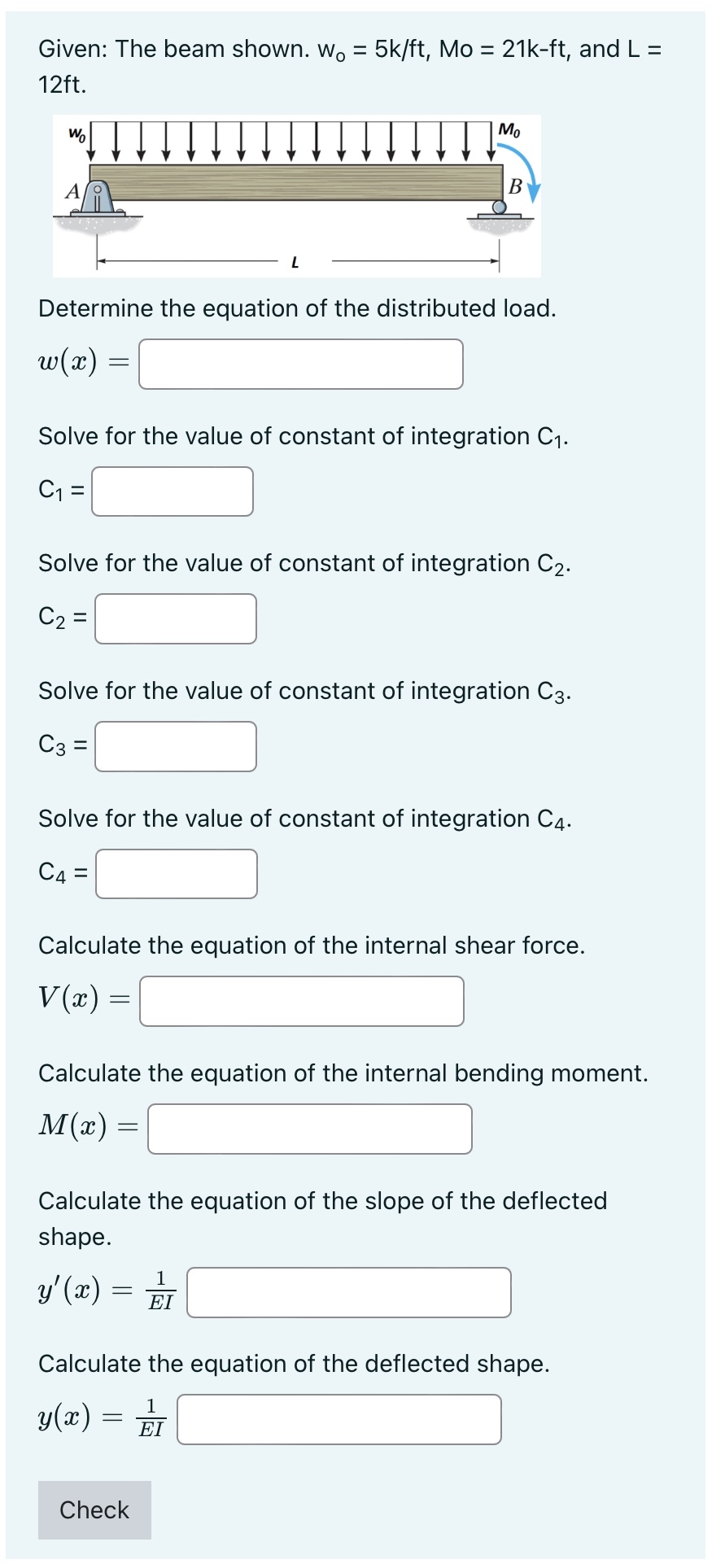This screenshot has width=725, height=1568.
Task: Click the Mo moment arrow on the beam
Action: (x=529, y=175)
